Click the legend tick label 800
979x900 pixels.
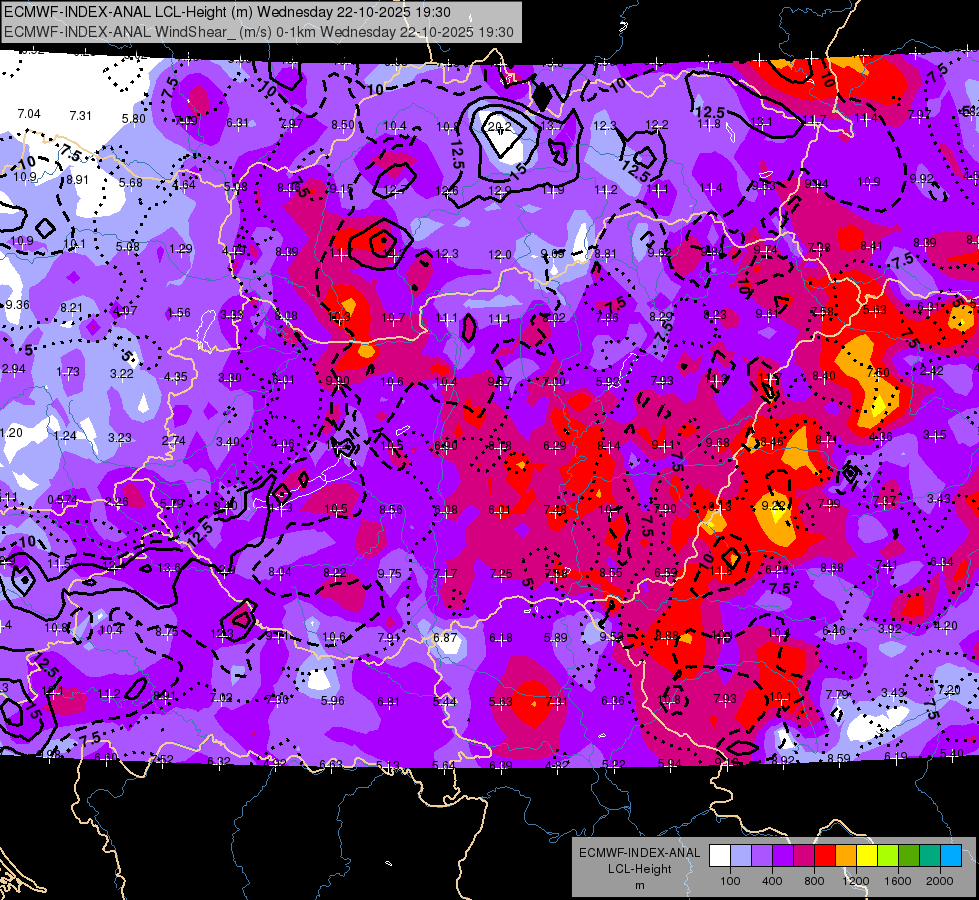(814, 881)
